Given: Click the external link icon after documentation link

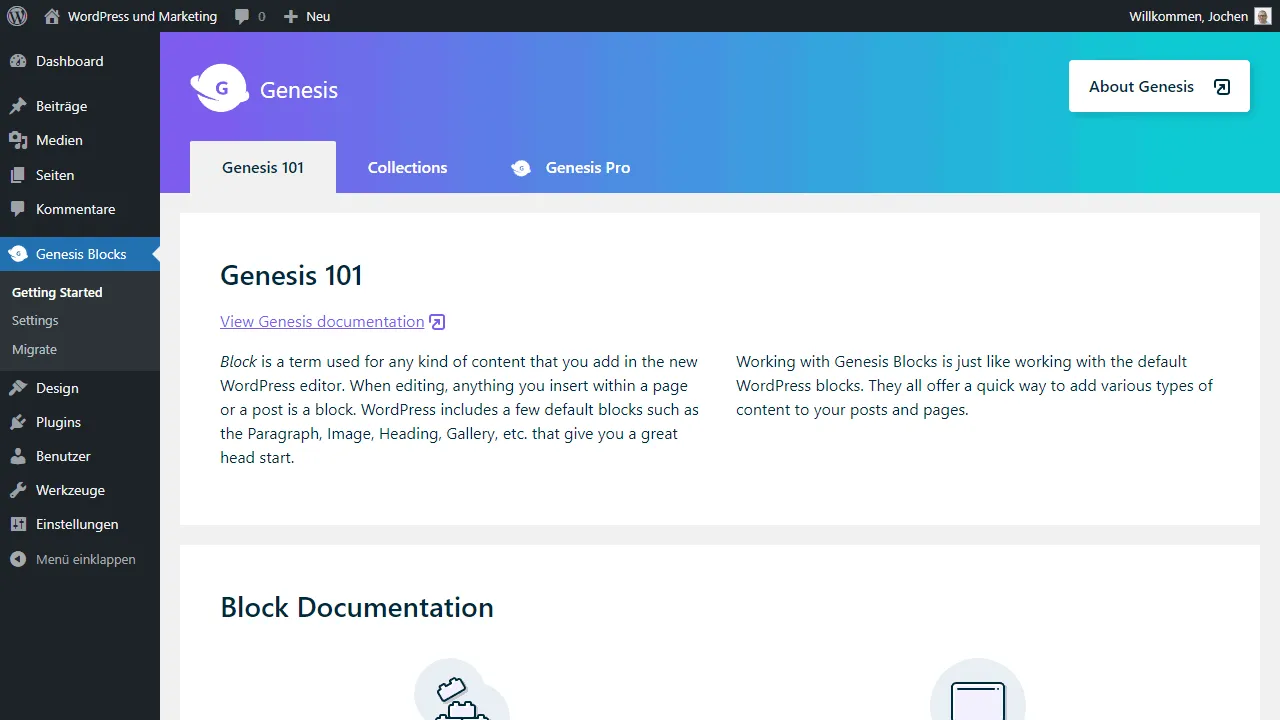Looking at the screenshot, I should pyautogui.click(x=437, y=322).
